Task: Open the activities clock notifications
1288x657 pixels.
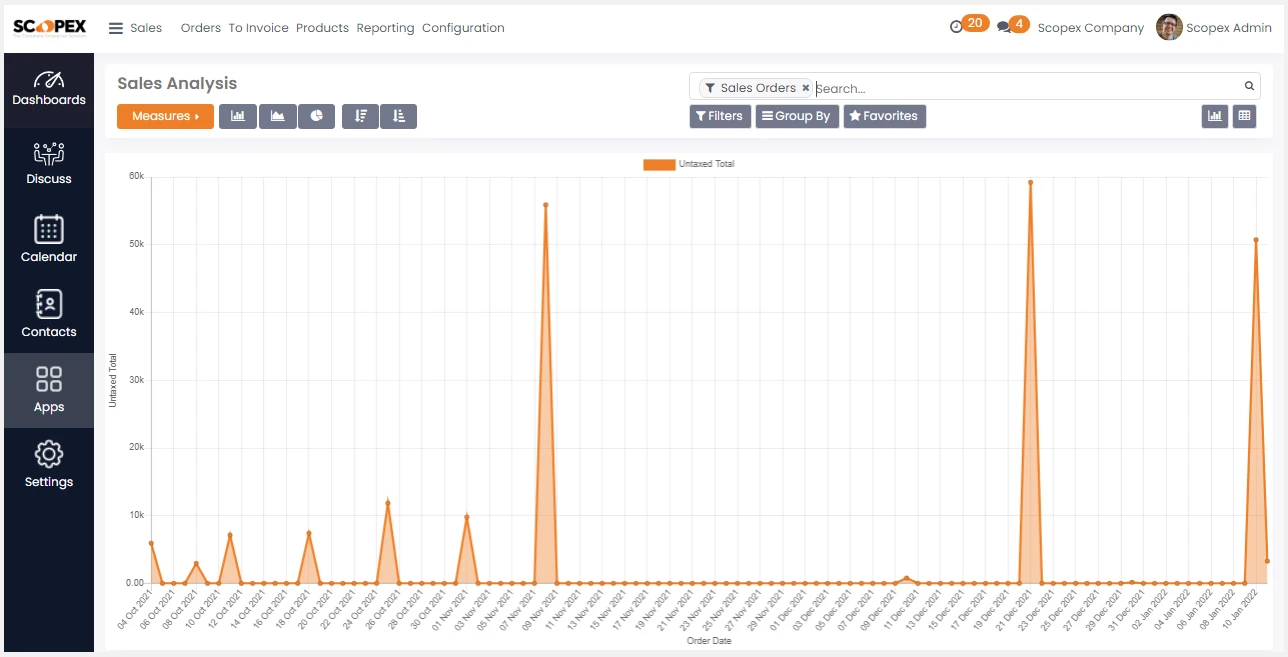Action: tap(956, 27)
